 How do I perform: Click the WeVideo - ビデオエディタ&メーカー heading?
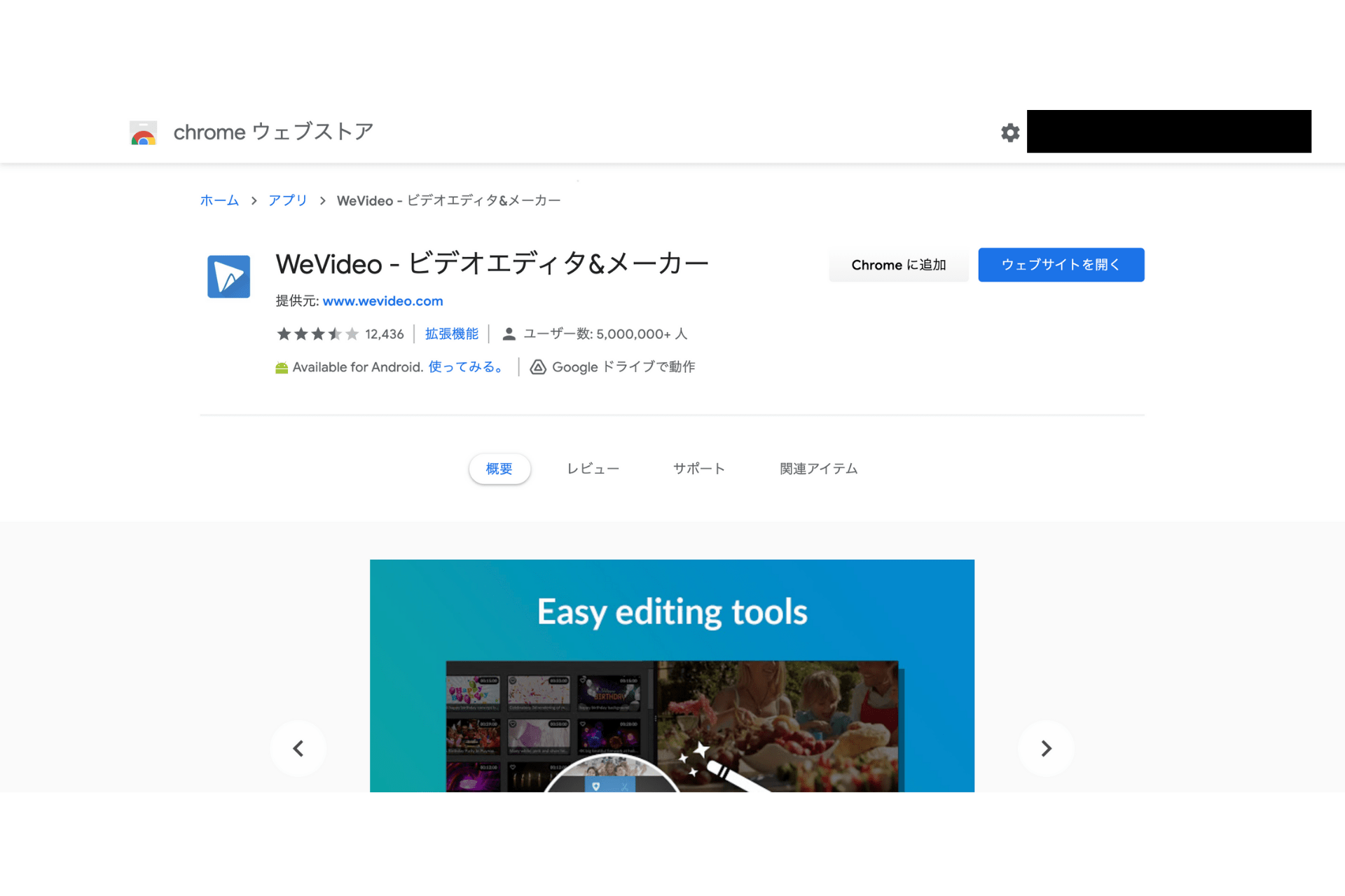[492, 264]
